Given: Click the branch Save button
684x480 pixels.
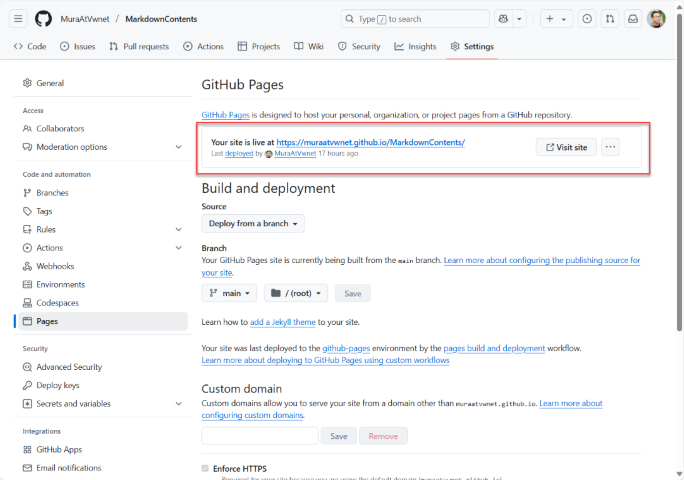Looking at the screenshot, I should [352, 293].
